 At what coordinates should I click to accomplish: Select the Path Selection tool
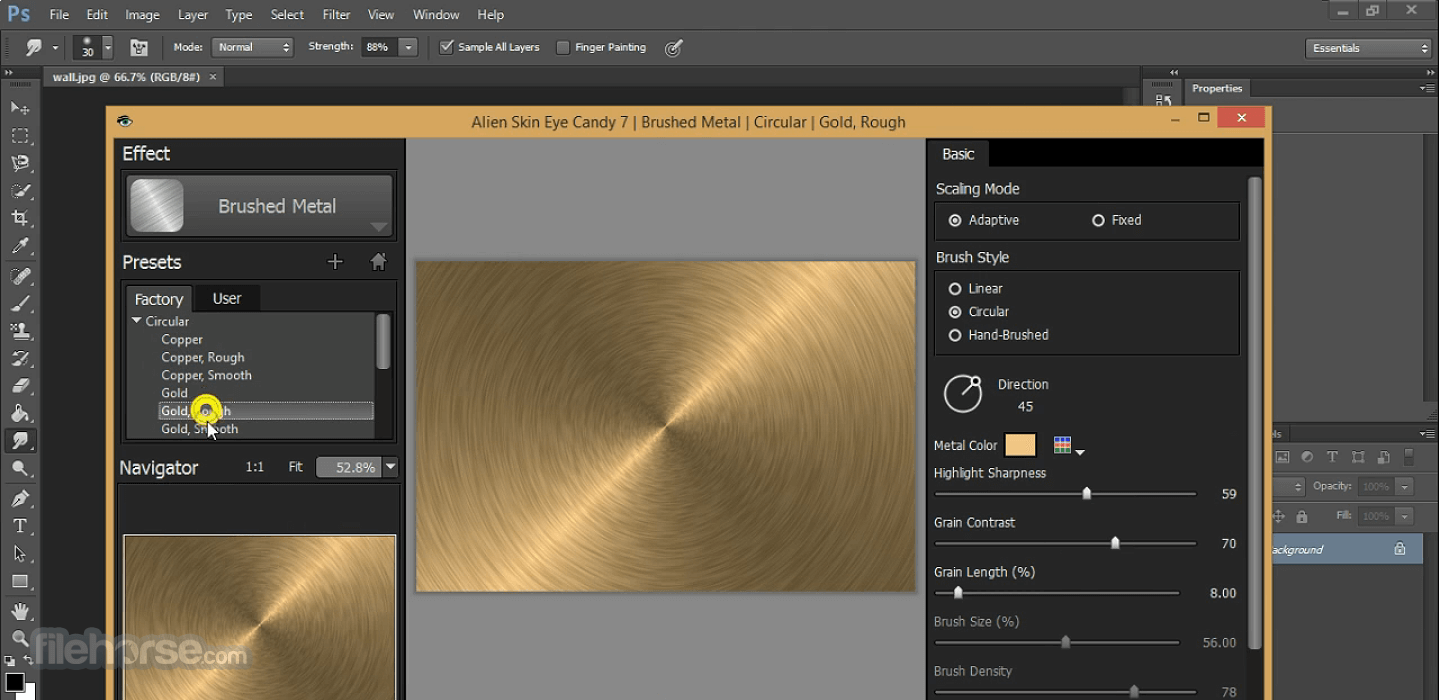pyautogui.click(x=19, y=553)
